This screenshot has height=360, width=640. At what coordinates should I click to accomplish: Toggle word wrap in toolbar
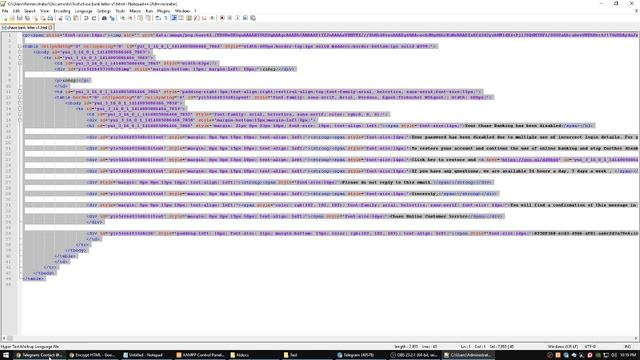coord(158,18)
